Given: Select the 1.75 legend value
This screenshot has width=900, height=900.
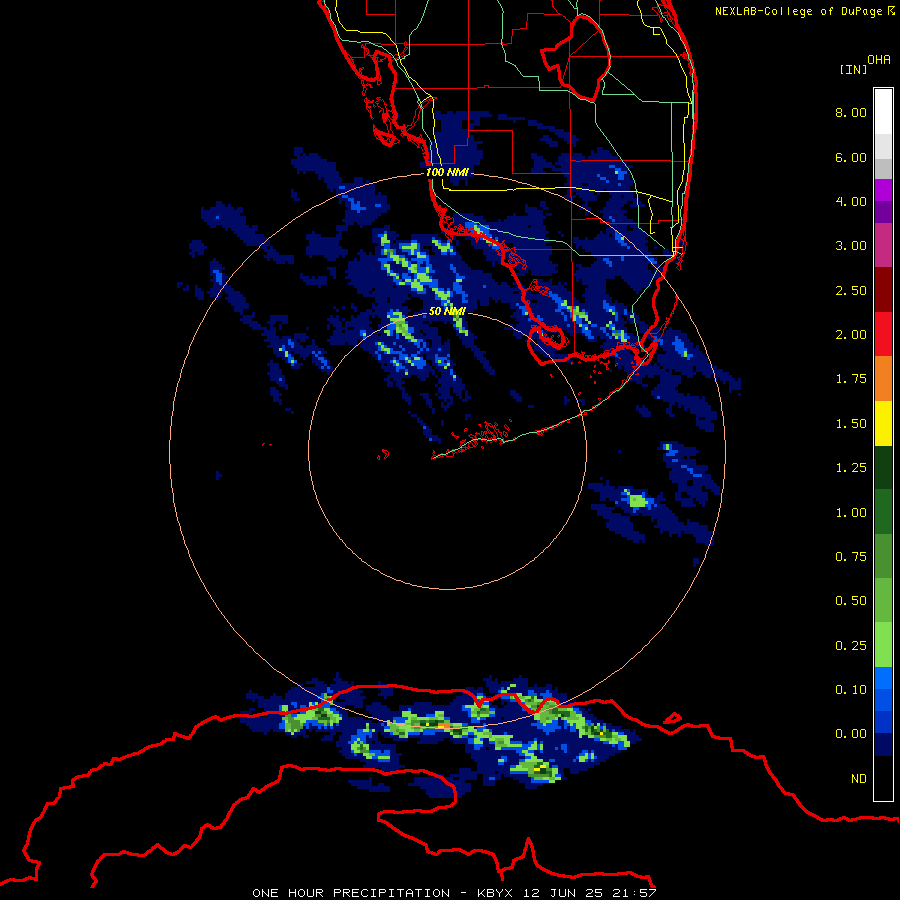Looking at the screenshot, I should 851,379.
